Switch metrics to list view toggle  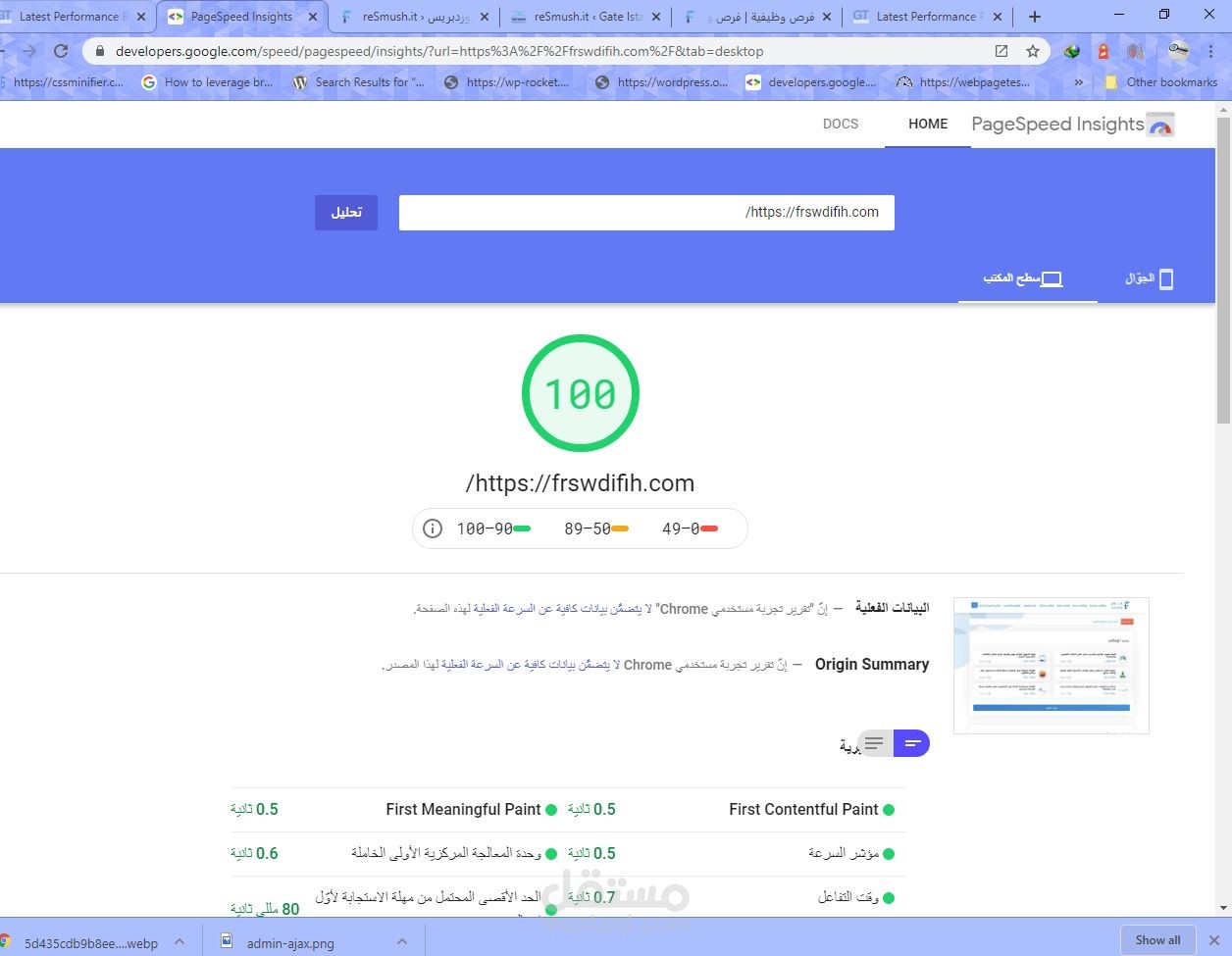(872, 743)
